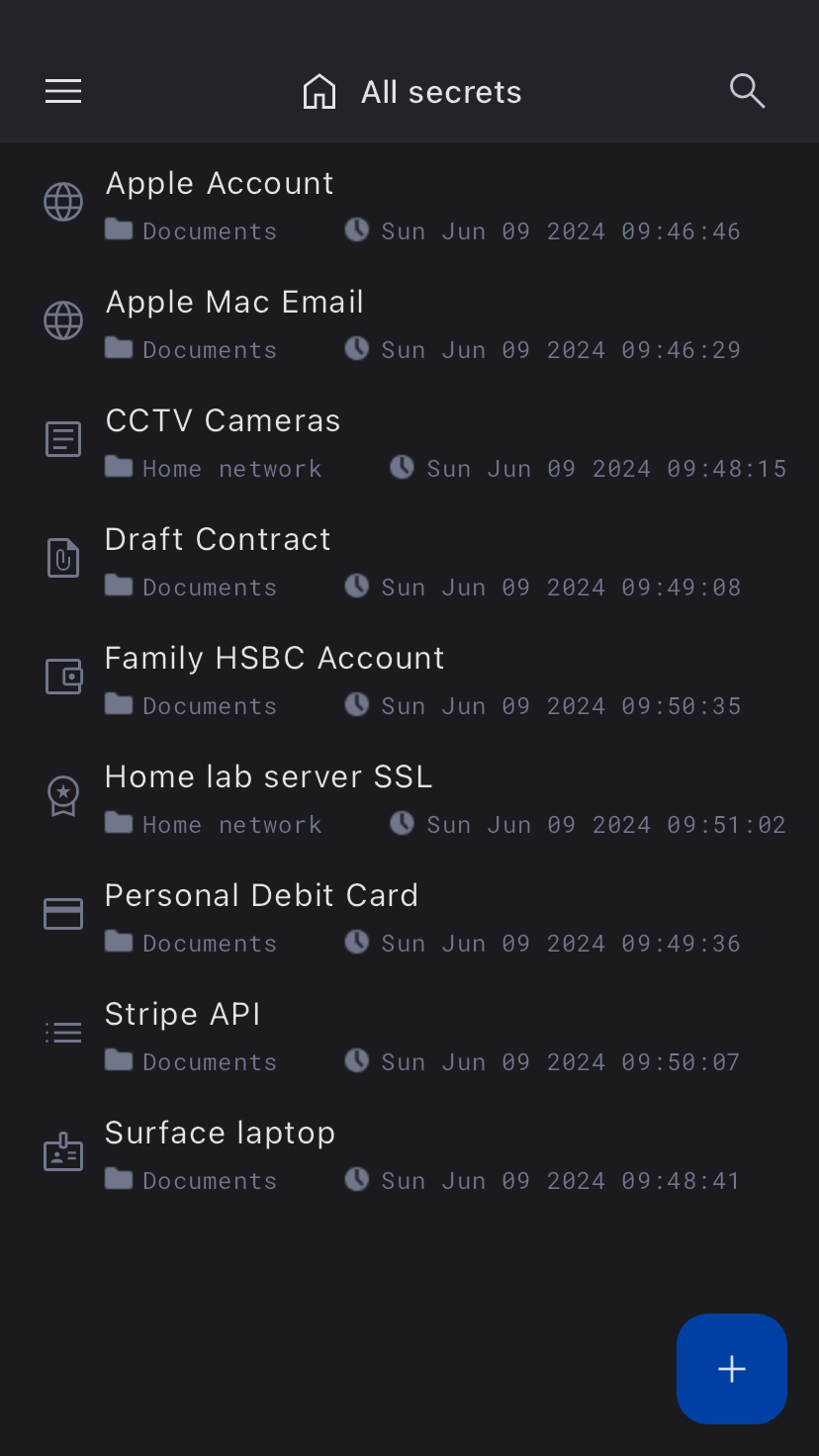Click the globe icon for Apple Account

(63, 203)
